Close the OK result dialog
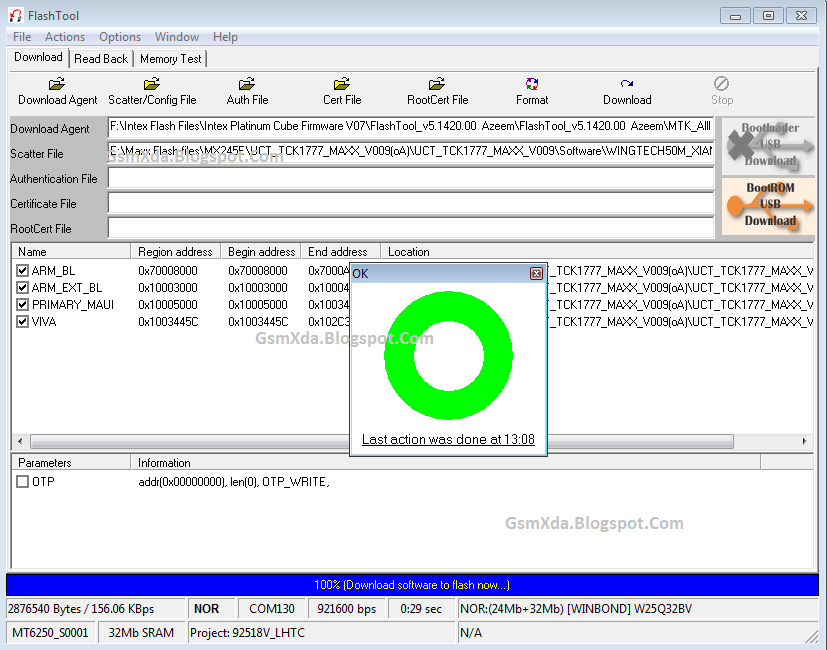Image resolution: width=827 pixels, height=650 pixels. (536, 273)
